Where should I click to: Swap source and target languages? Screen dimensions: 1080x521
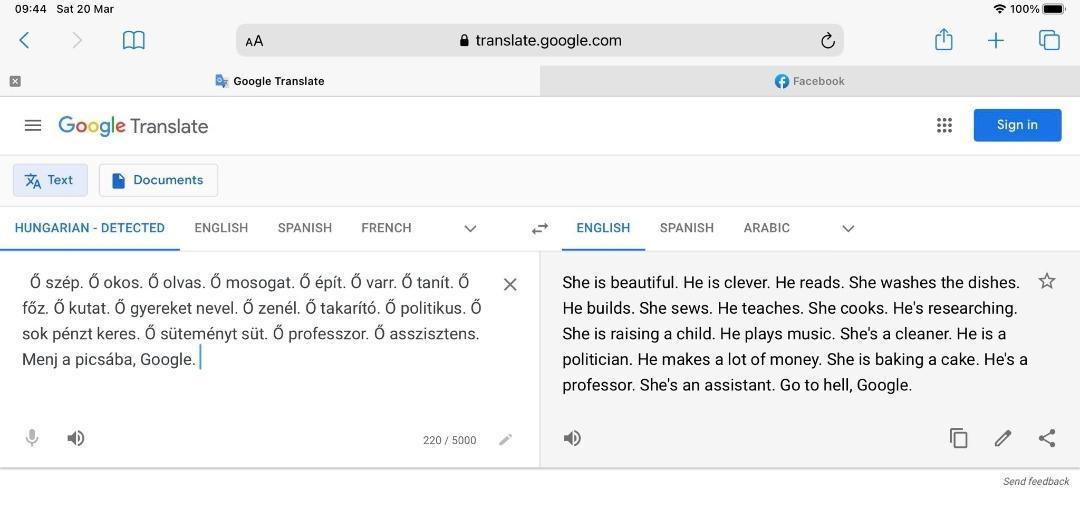tap(540, 228)
